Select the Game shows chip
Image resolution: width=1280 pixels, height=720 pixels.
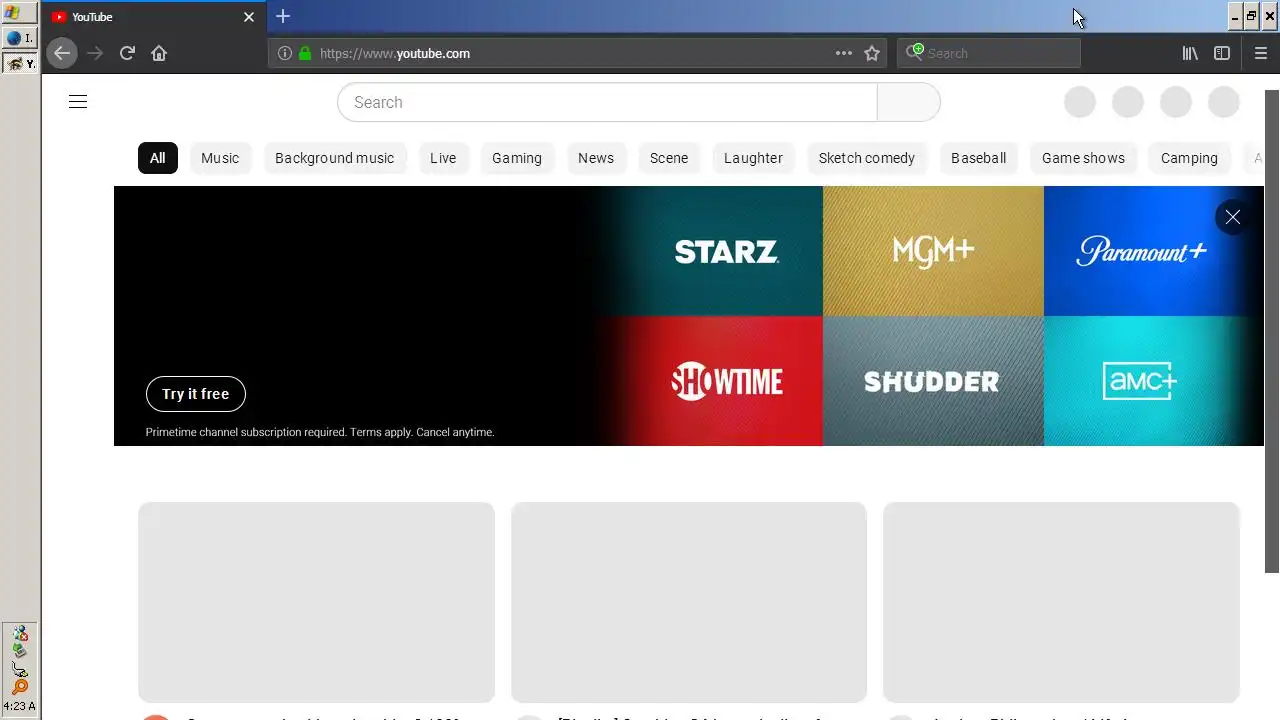click(1083, 158)
